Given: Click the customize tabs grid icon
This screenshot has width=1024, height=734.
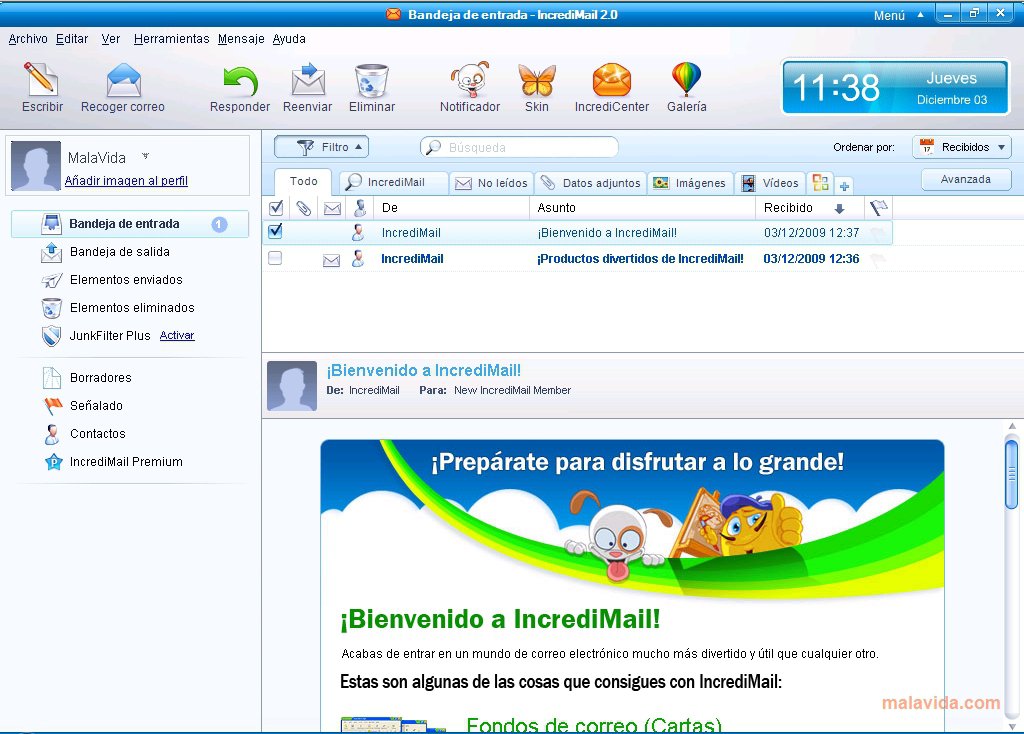Looking at the screenshot, I should (821, 183).
